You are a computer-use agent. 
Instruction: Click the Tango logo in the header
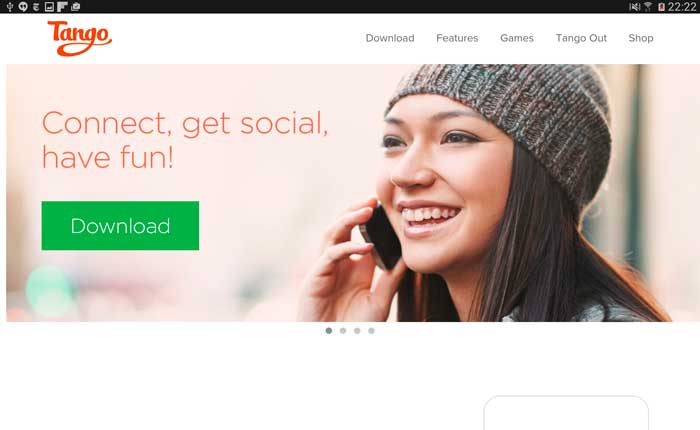pos(79,38)
